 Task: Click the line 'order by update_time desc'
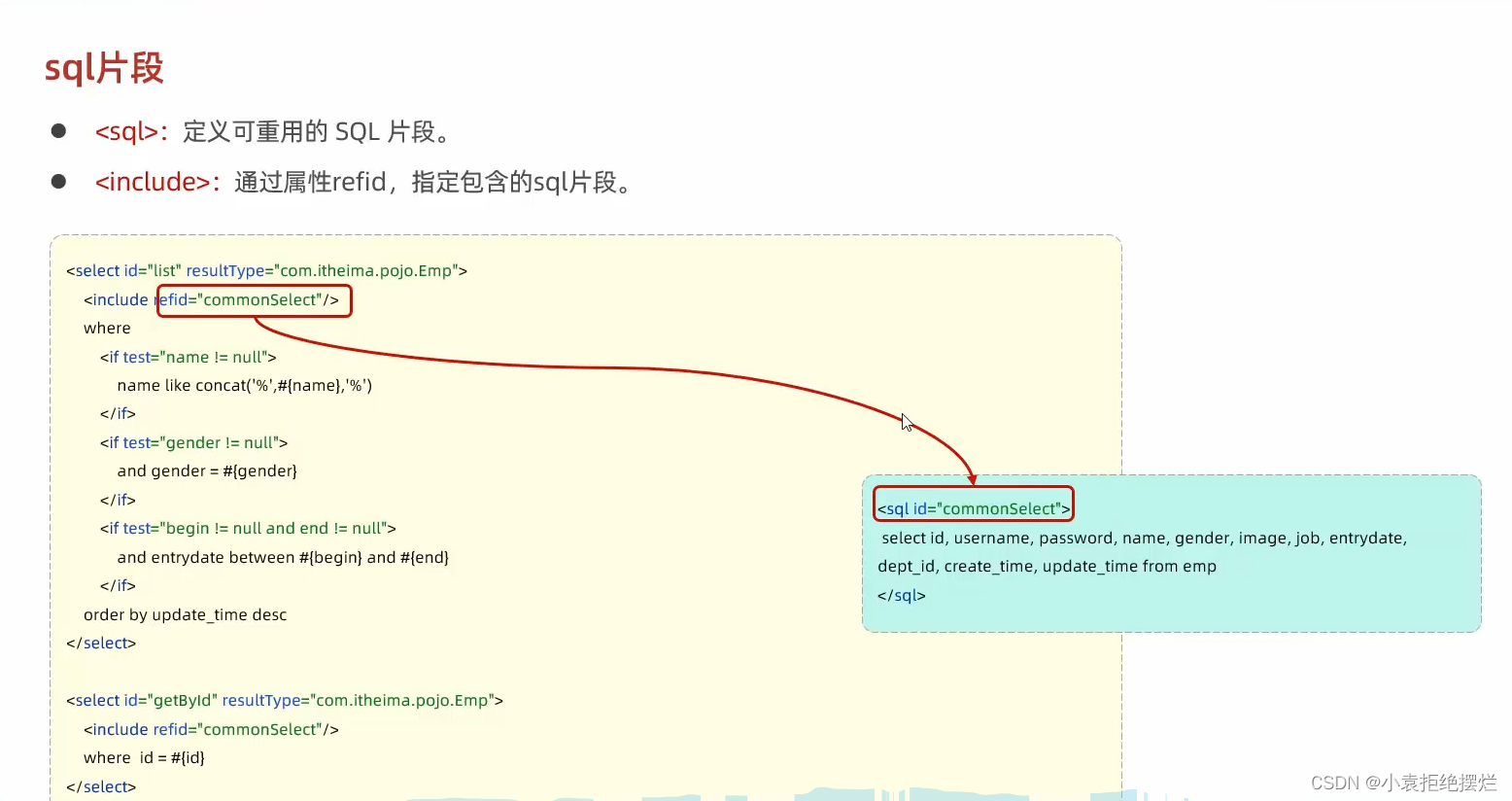click(x=185, y=614)
